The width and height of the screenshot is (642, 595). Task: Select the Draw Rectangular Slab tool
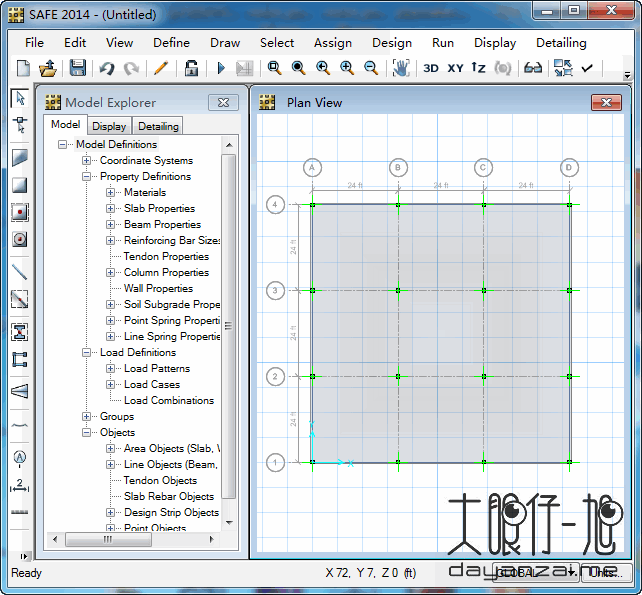[x=20, y=186]
